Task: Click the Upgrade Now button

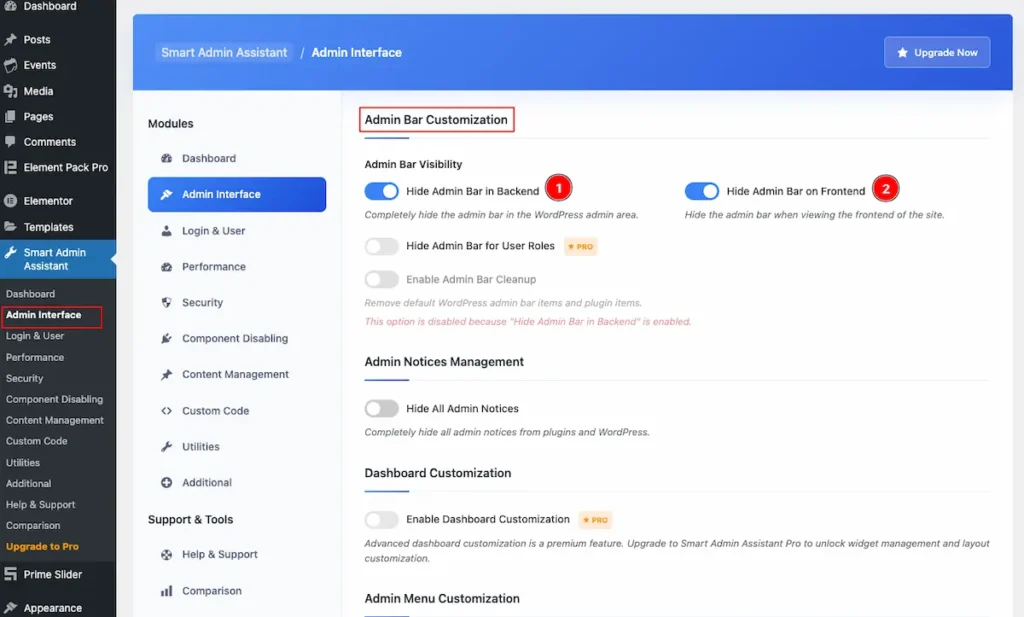Action: pyautogui.click(x=937, y=52)
